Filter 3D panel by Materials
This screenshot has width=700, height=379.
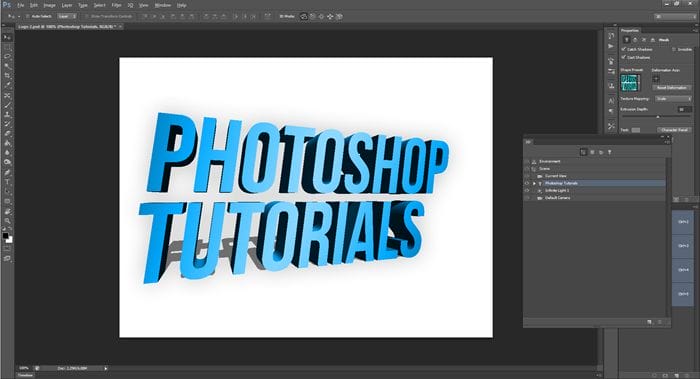601,152
